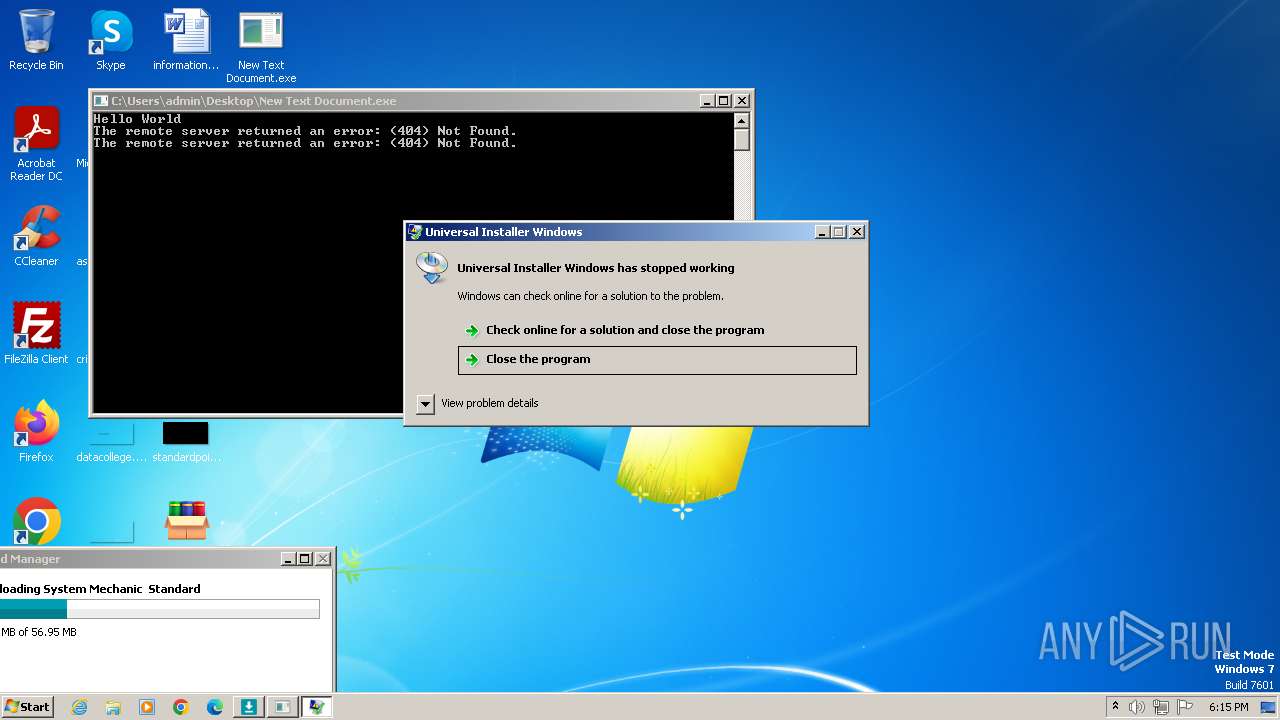Screen dimensions: 1280x720
Task: Switch to the console window taskbar button
Action: tap(282, 707)
